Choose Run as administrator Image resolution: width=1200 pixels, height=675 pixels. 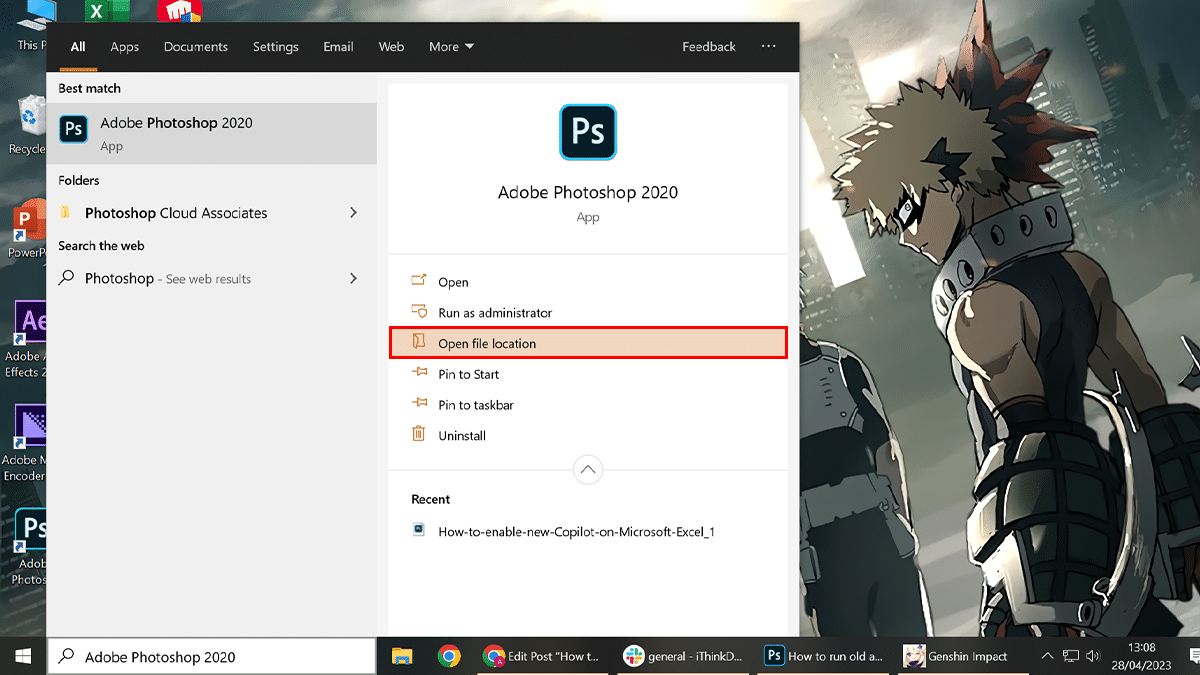pos(494,313)
